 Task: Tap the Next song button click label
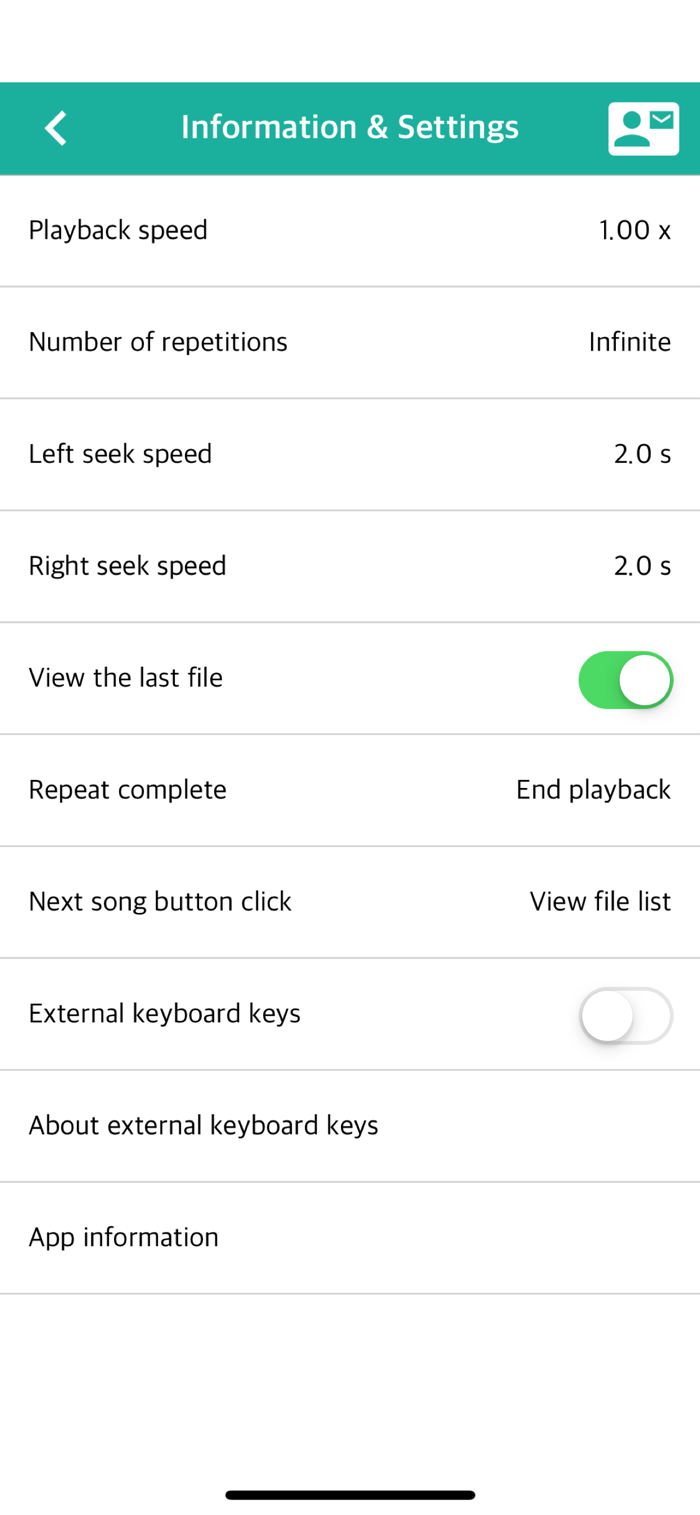point(160,902)
